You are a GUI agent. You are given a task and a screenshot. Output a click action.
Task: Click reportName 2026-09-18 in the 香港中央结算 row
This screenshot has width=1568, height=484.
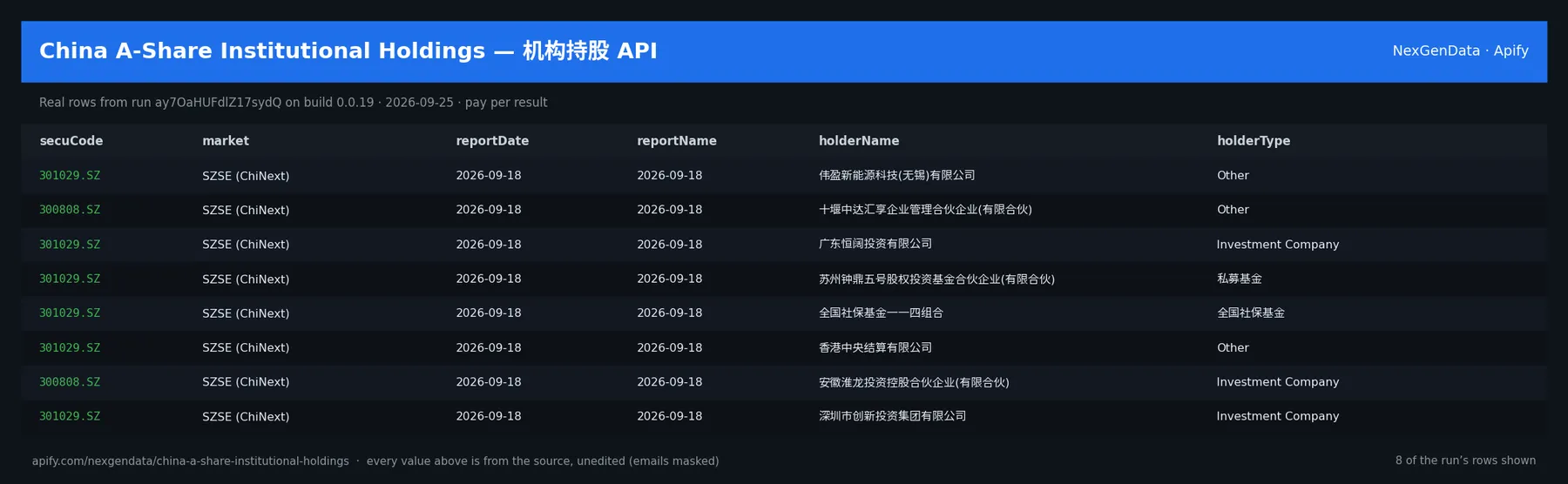point(670,348)
